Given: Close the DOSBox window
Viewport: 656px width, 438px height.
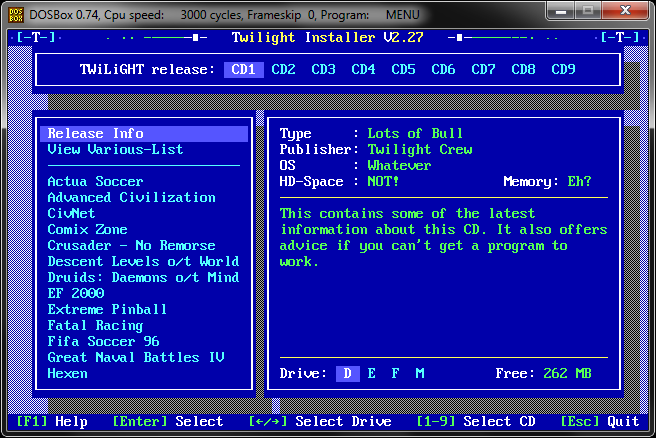Looking at the screenshot, I should pyautogui.click(x=625, y=11).
